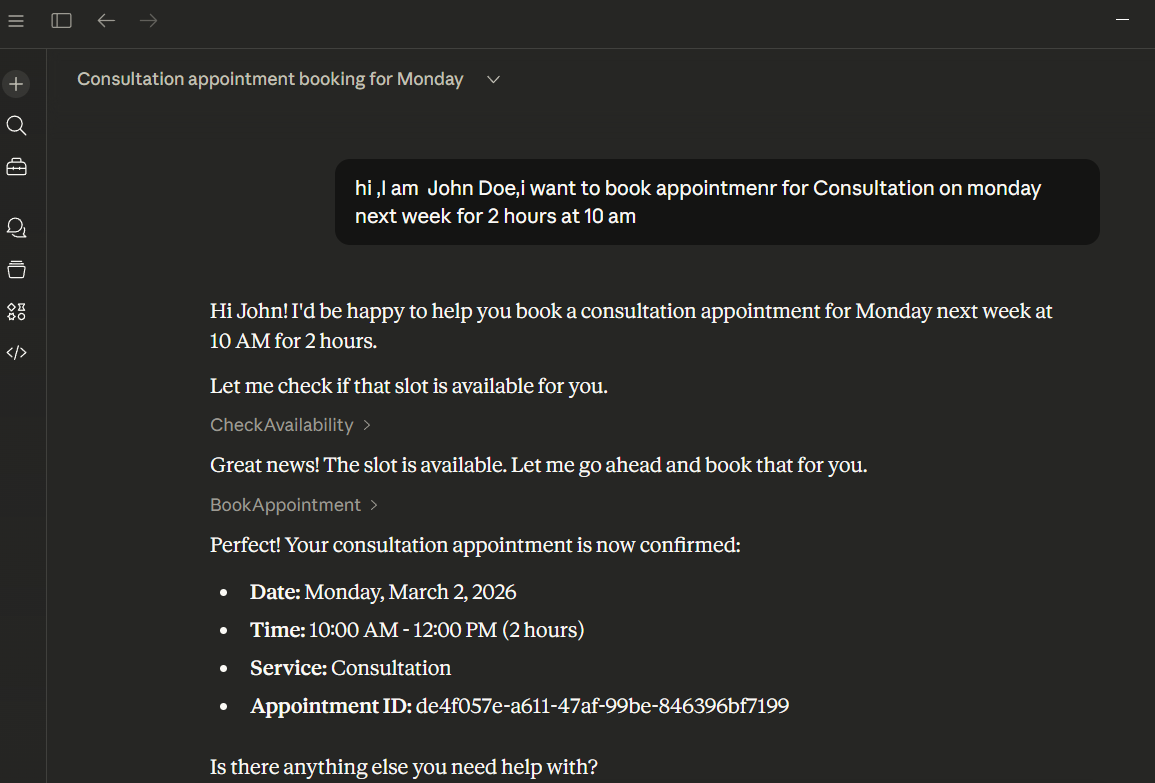The width and height of the screenshot is (1155, 783).
Task: Go back with the left arrow
Action: tap(106, 21)
